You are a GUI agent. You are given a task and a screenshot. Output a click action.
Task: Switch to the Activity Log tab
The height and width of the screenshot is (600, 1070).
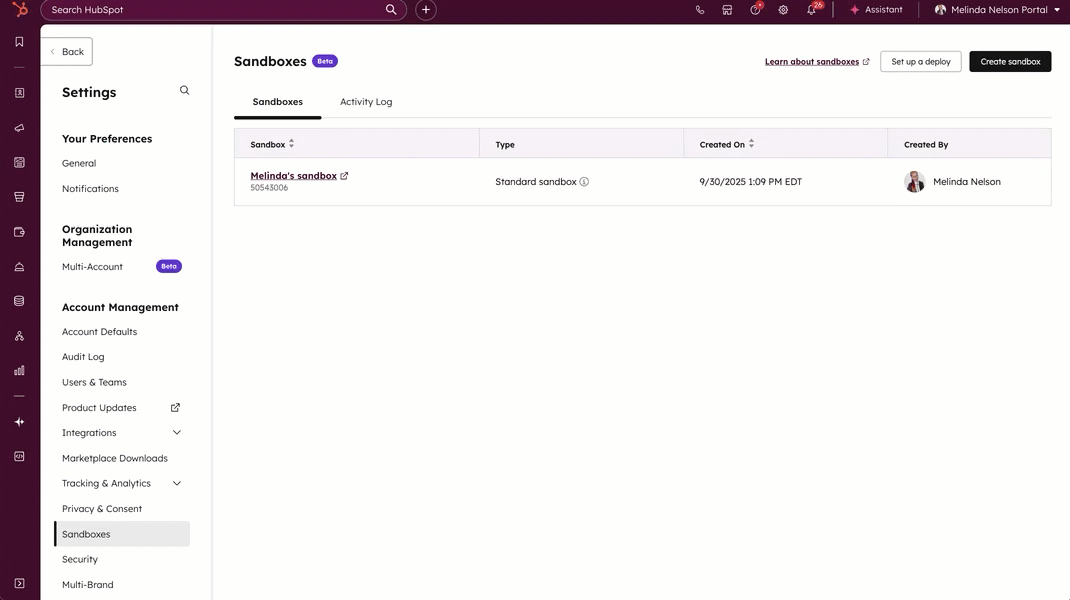click(366, 102)
